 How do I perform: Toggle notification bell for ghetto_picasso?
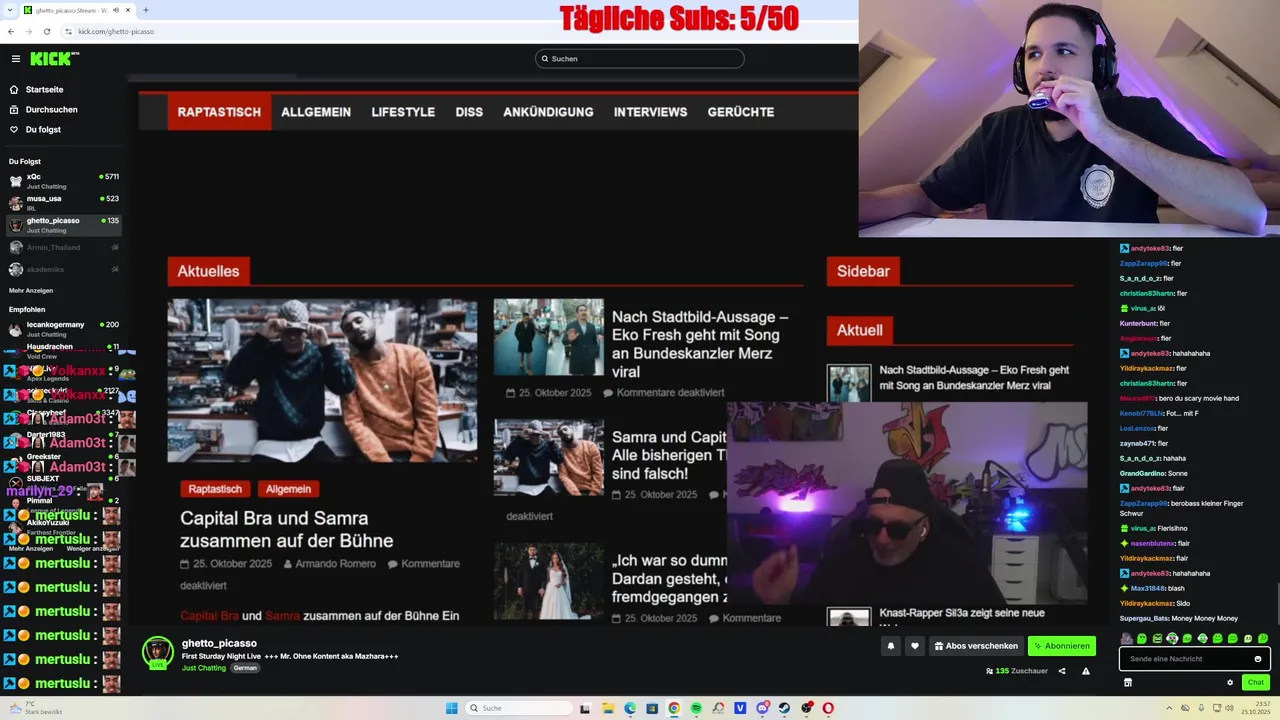[891, 646]
